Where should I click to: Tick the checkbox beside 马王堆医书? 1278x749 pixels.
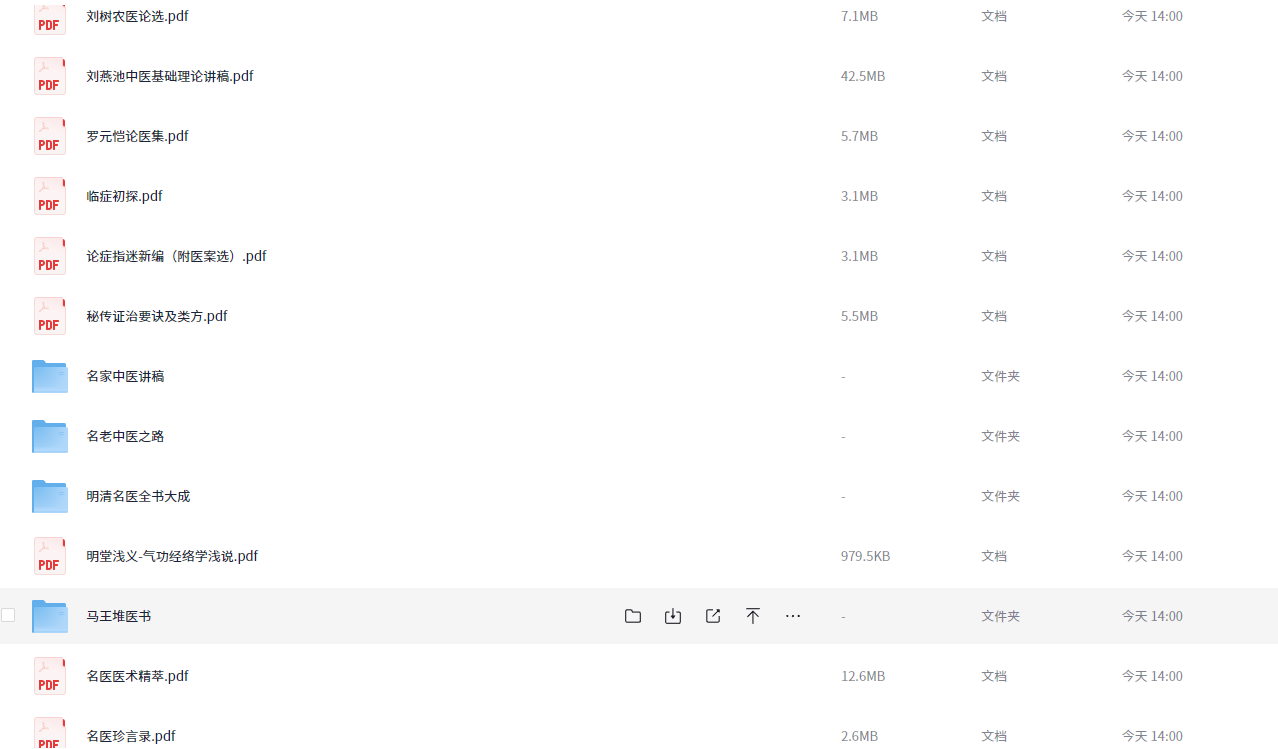(x=8, y=615)
